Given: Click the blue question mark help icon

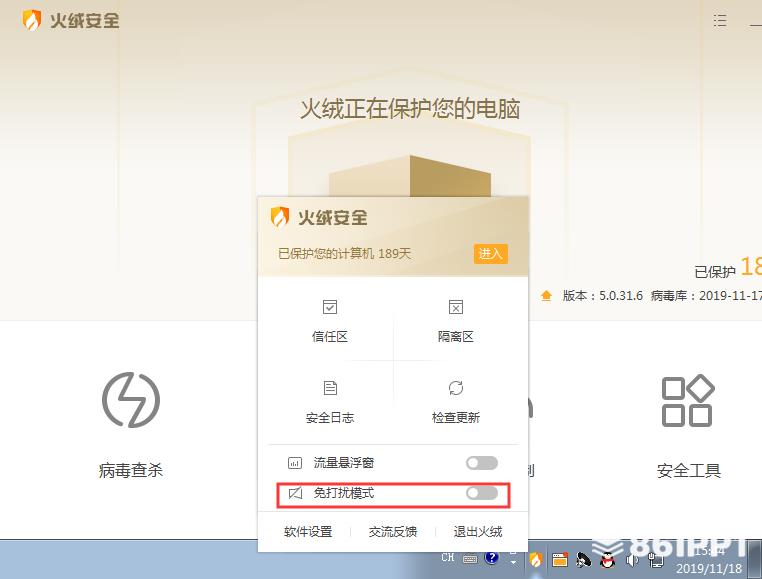Looking at the screenshot, I should 492,558.
